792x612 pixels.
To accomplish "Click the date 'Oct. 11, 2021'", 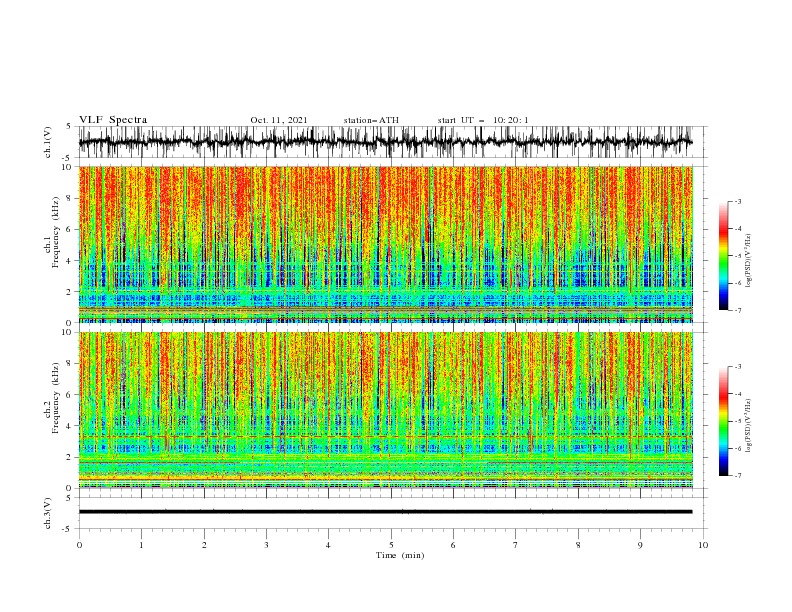I will [279, 120].
